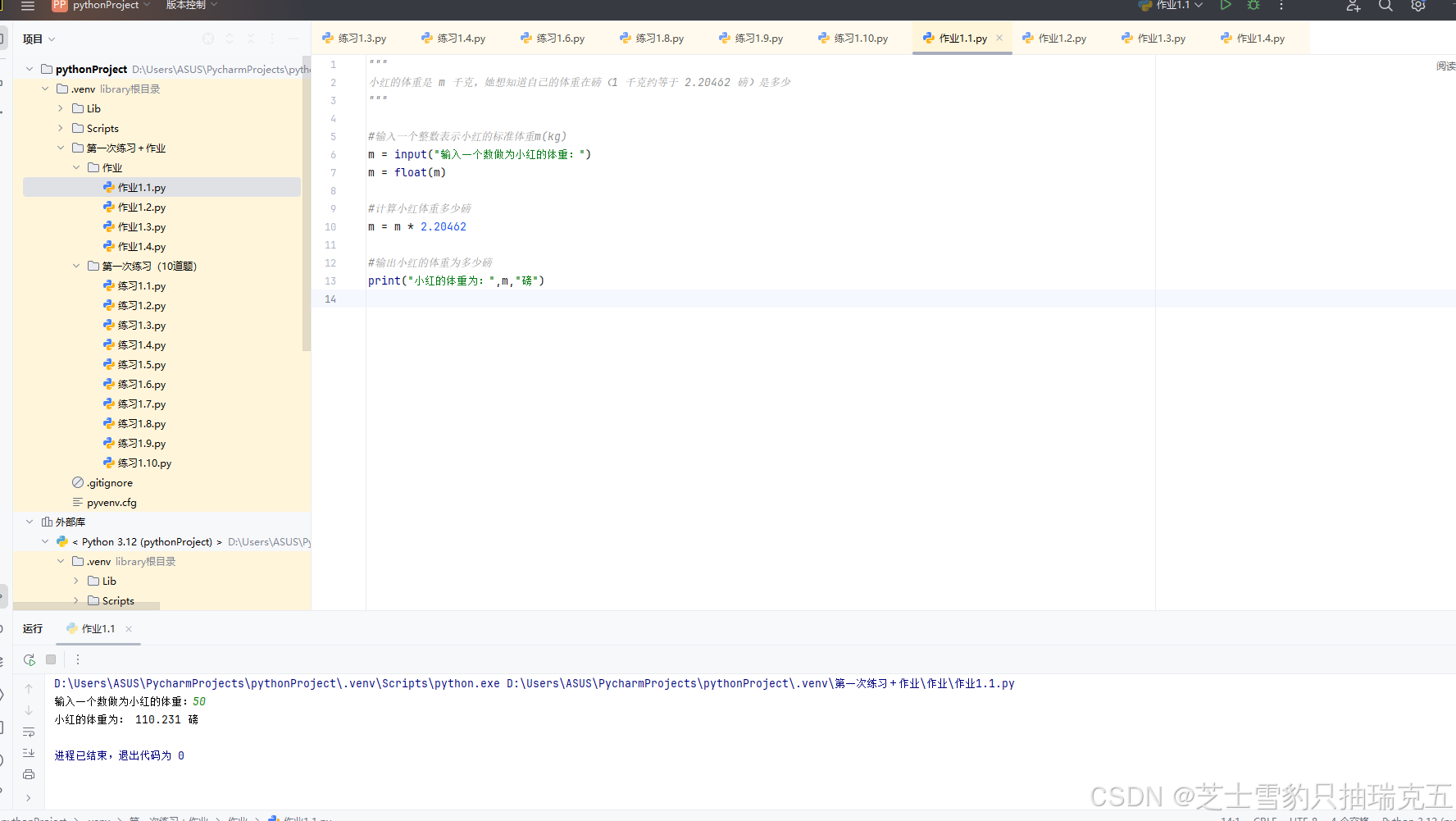
Task: Open Code With Me user-plus icon
Action: (x=1353, y=7)
